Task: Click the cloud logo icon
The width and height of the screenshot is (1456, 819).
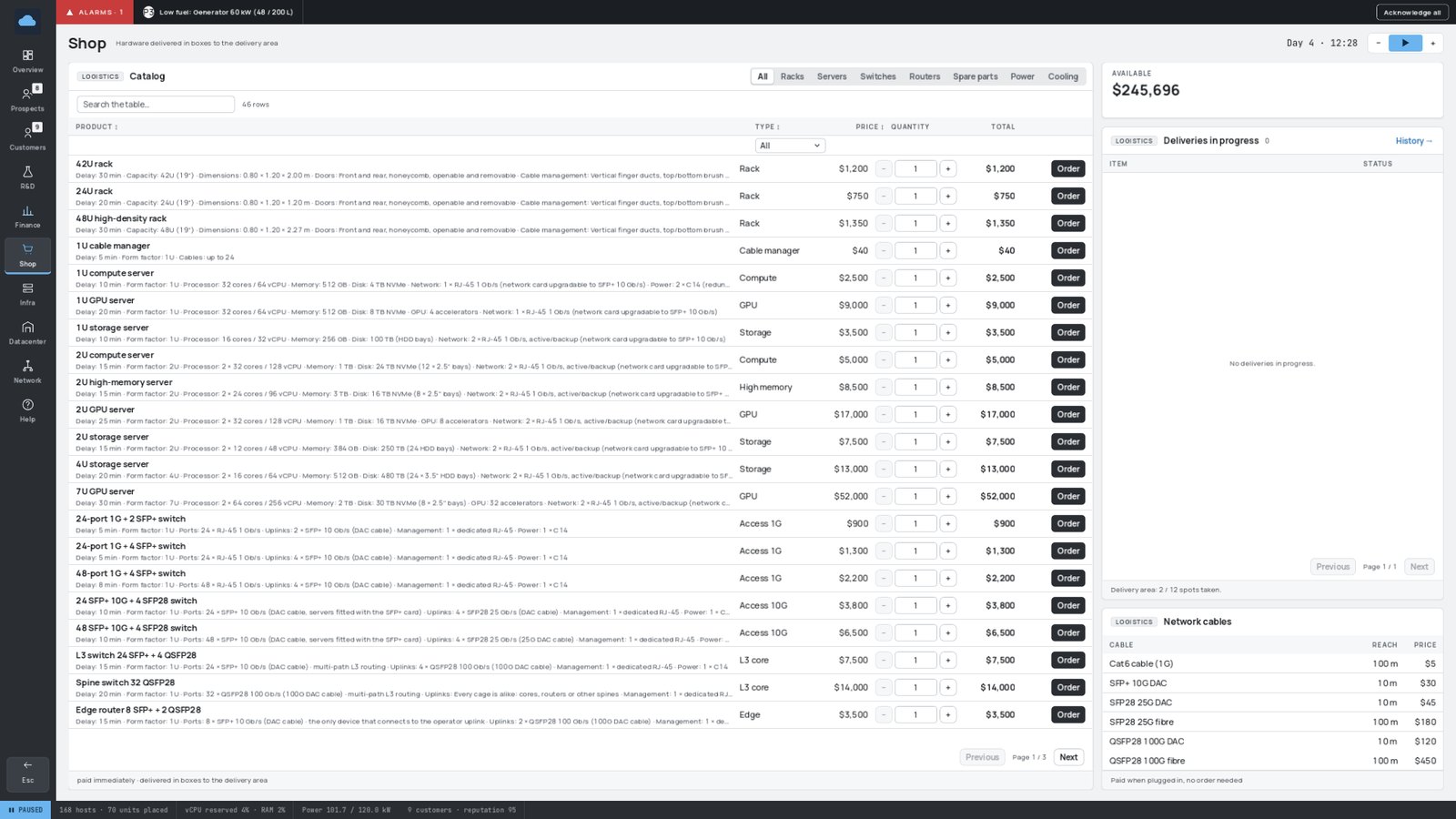Action: 27,20
